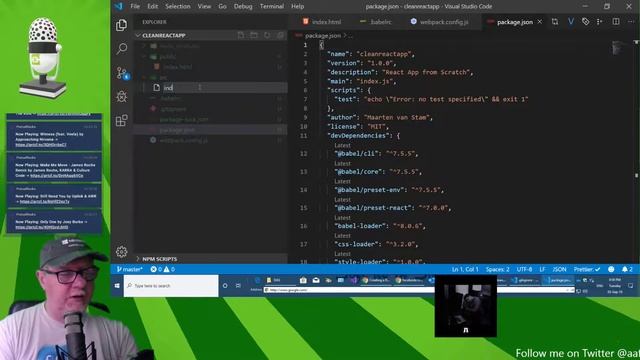Image resolution: width=640 pixels, height=360 pixels.
Task: Select package.json in Explorer tree
Action: point(211,130)
